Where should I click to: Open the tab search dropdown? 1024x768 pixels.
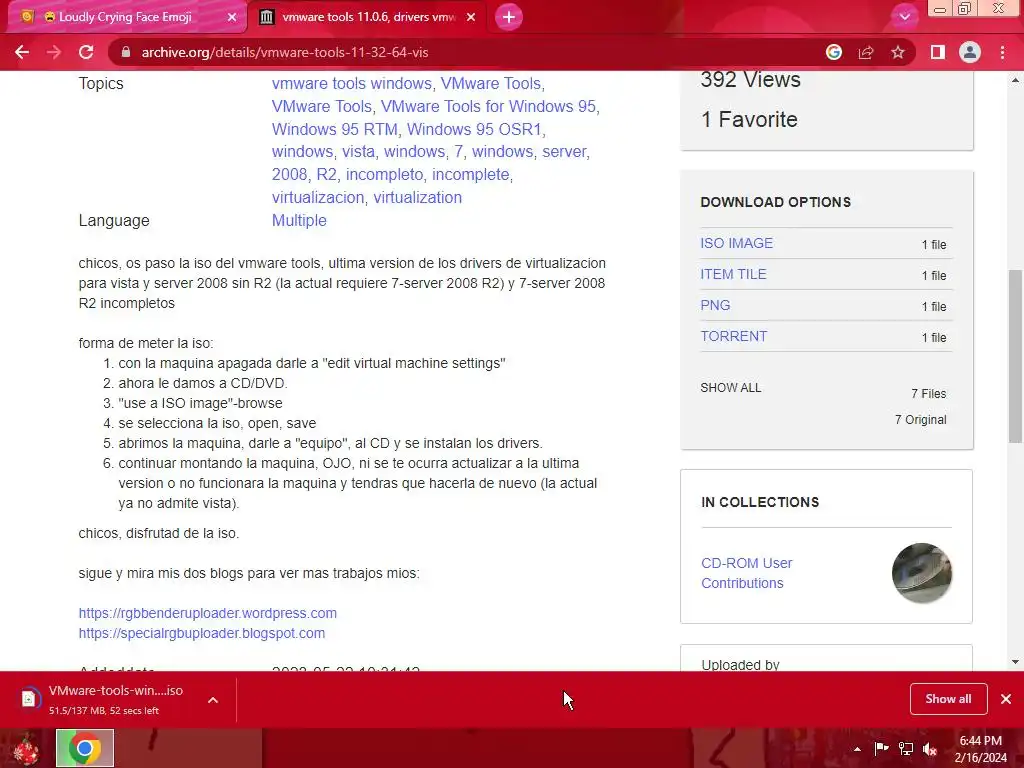click(x=904, y=17)
